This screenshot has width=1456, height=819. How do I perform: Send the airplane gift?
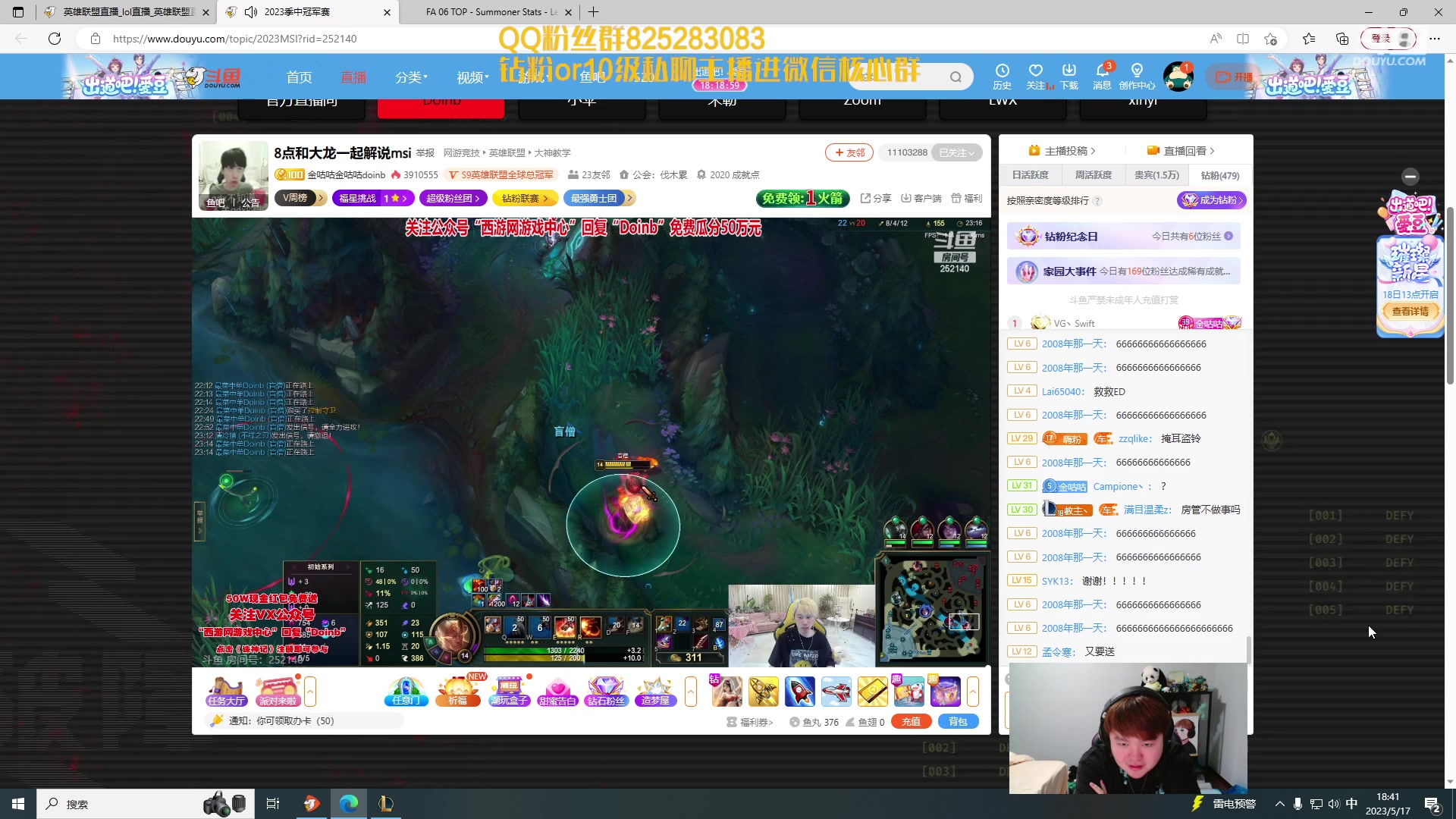click(x=836, y=692)
